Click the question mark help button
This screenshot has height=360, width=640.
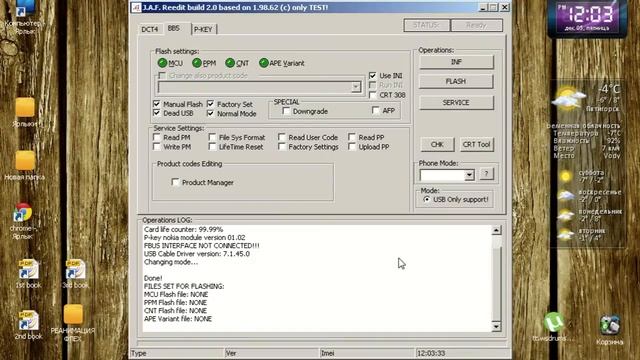coord(486,174)
